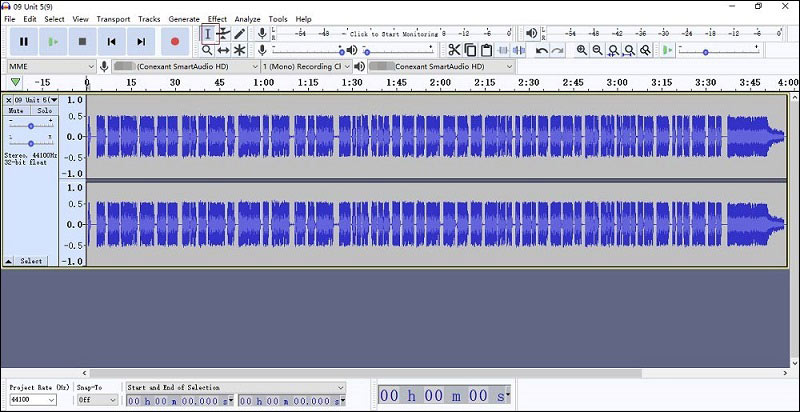Open the recording channels dropdown
This screenshot has width=800, height=412.
[x=307, y=67]
